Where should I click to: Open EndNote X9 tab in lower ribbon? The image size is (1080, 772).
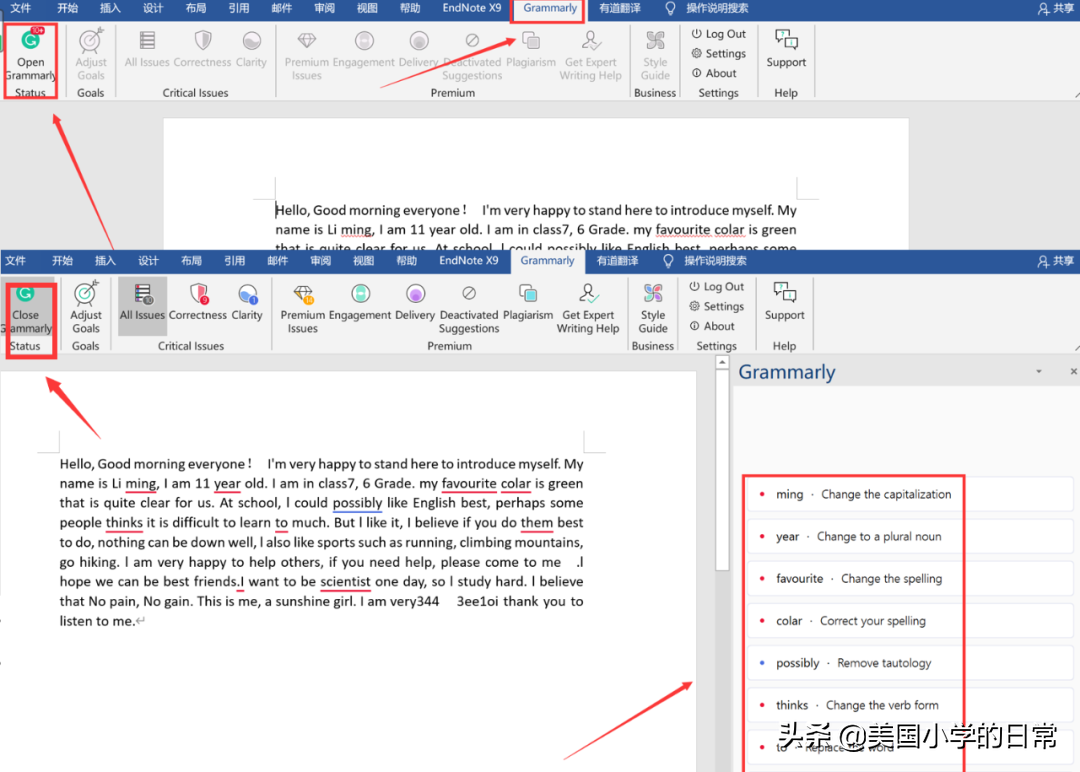[x=468, y=261]
